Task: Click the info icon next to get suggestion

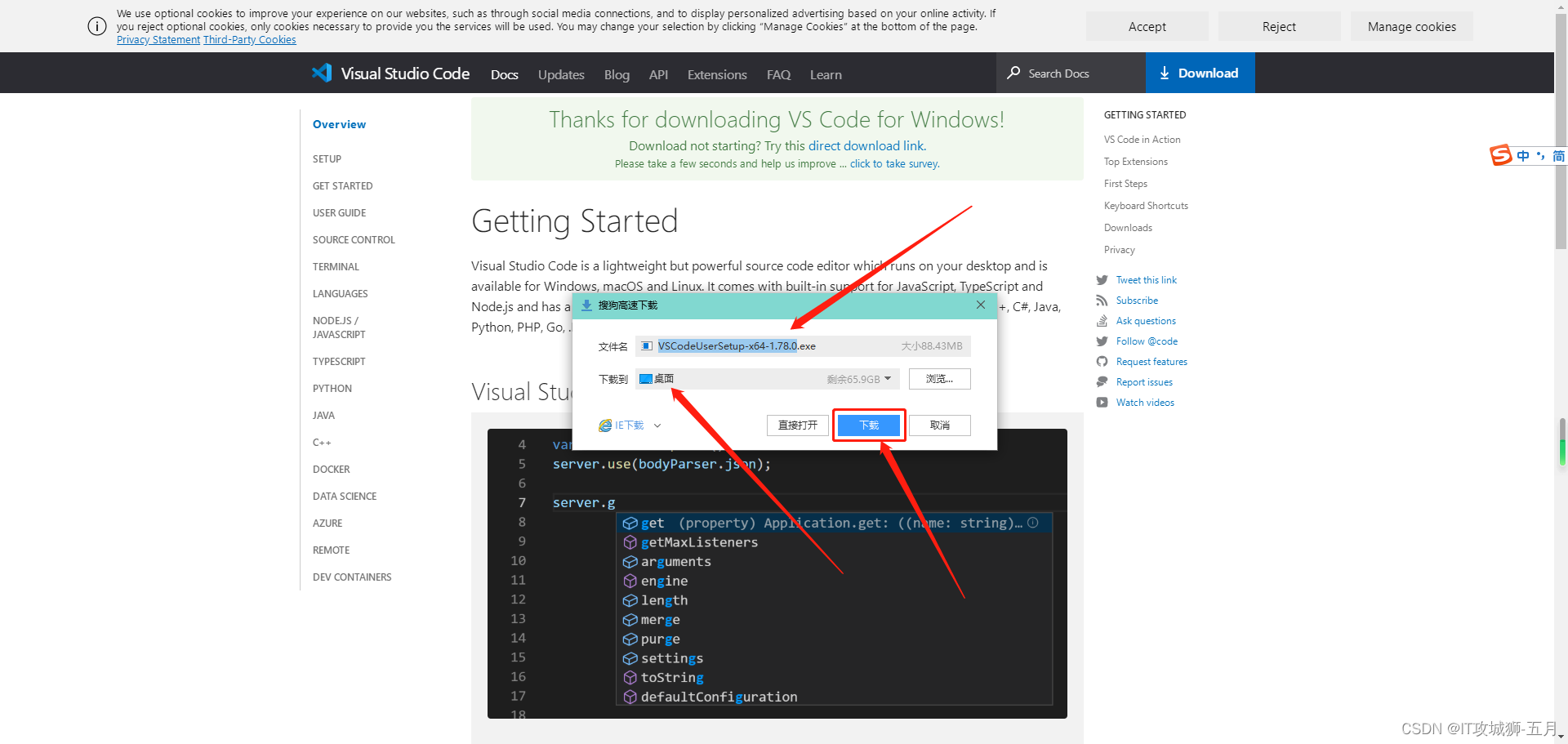Action: pos(1033,523)
